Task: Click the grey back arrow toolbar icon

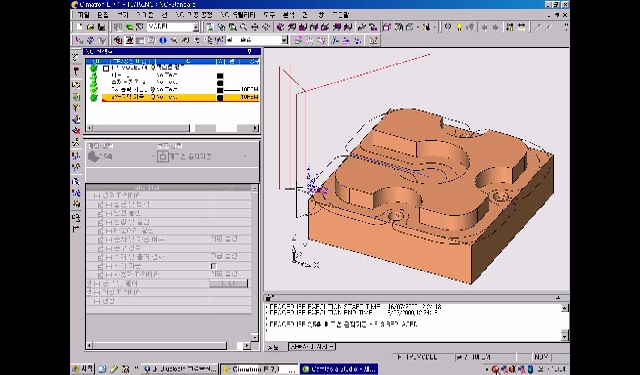Action: click(484, 27)
